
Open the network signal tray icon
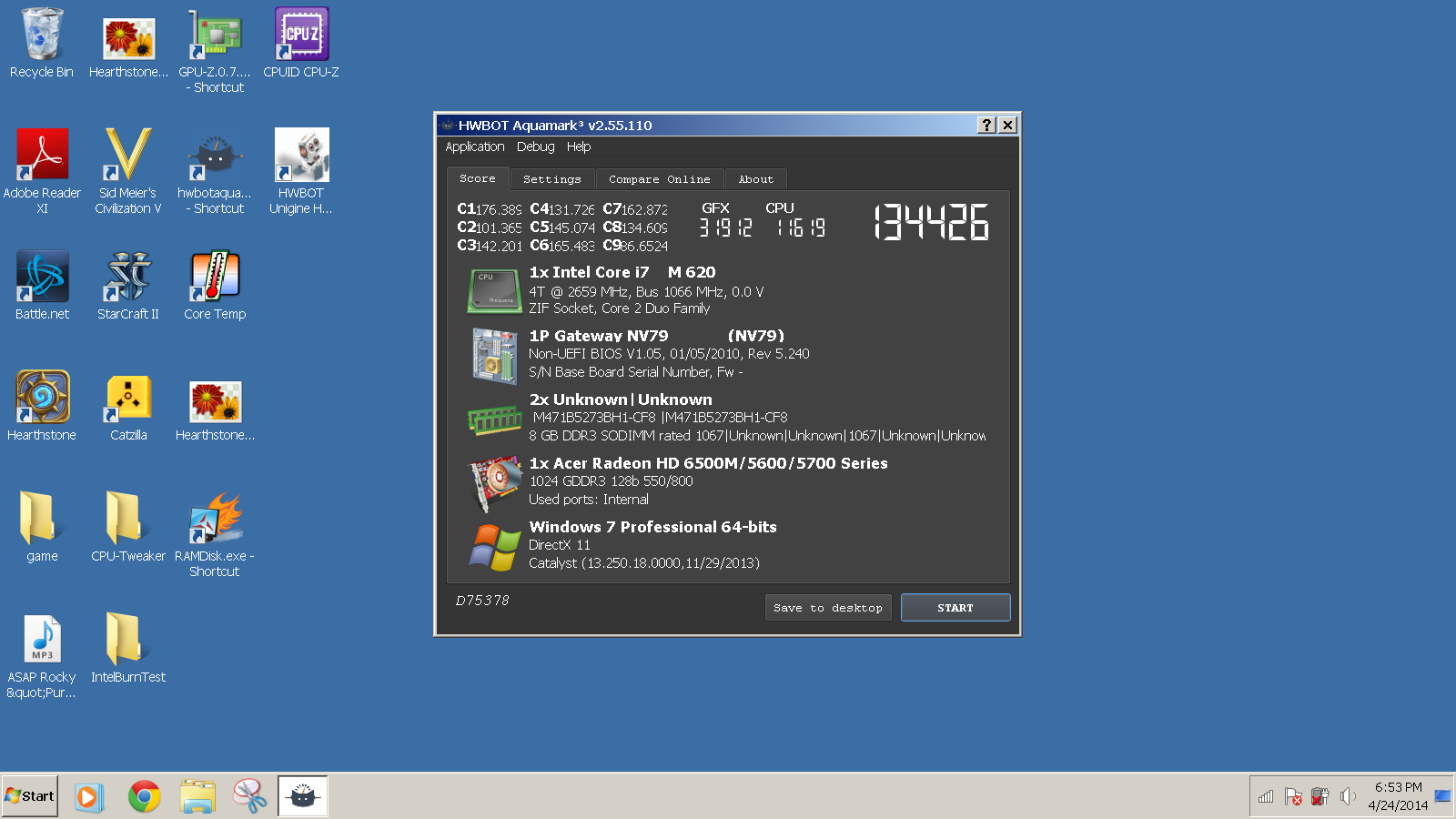[1266, 796]
